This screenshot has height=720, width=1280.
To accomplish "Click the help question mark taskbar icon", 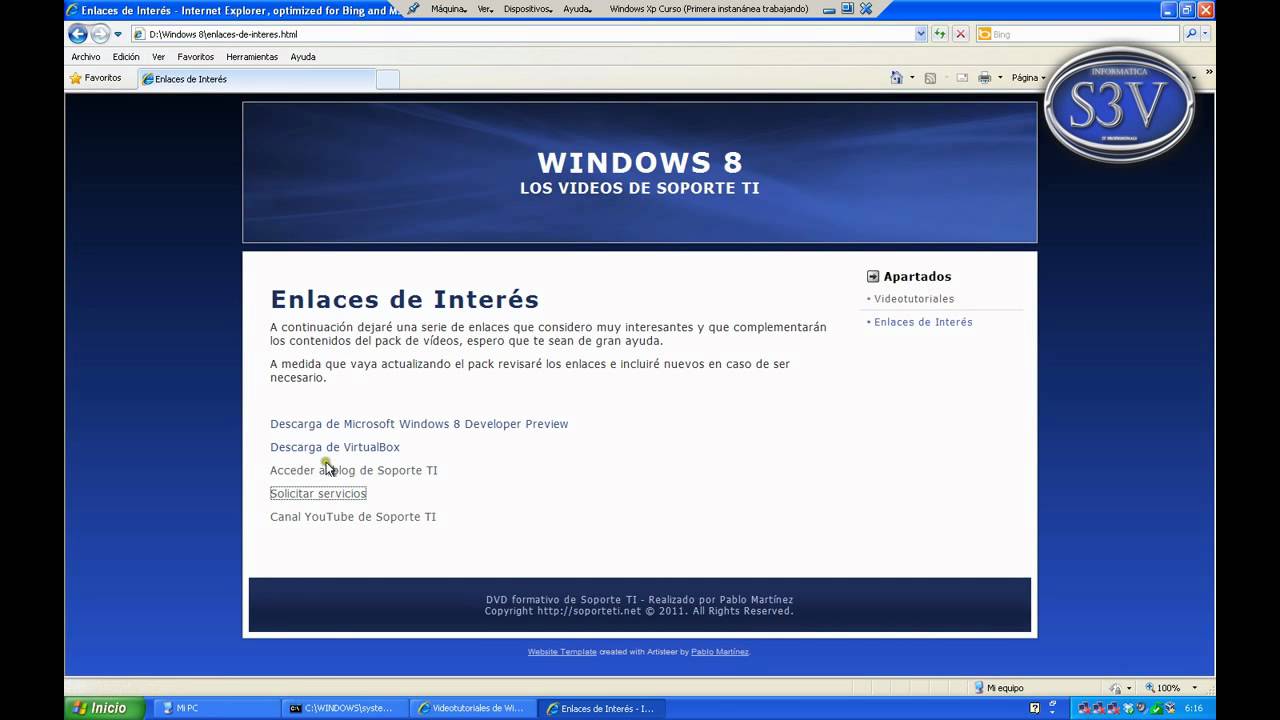I will pos(1035,708).
